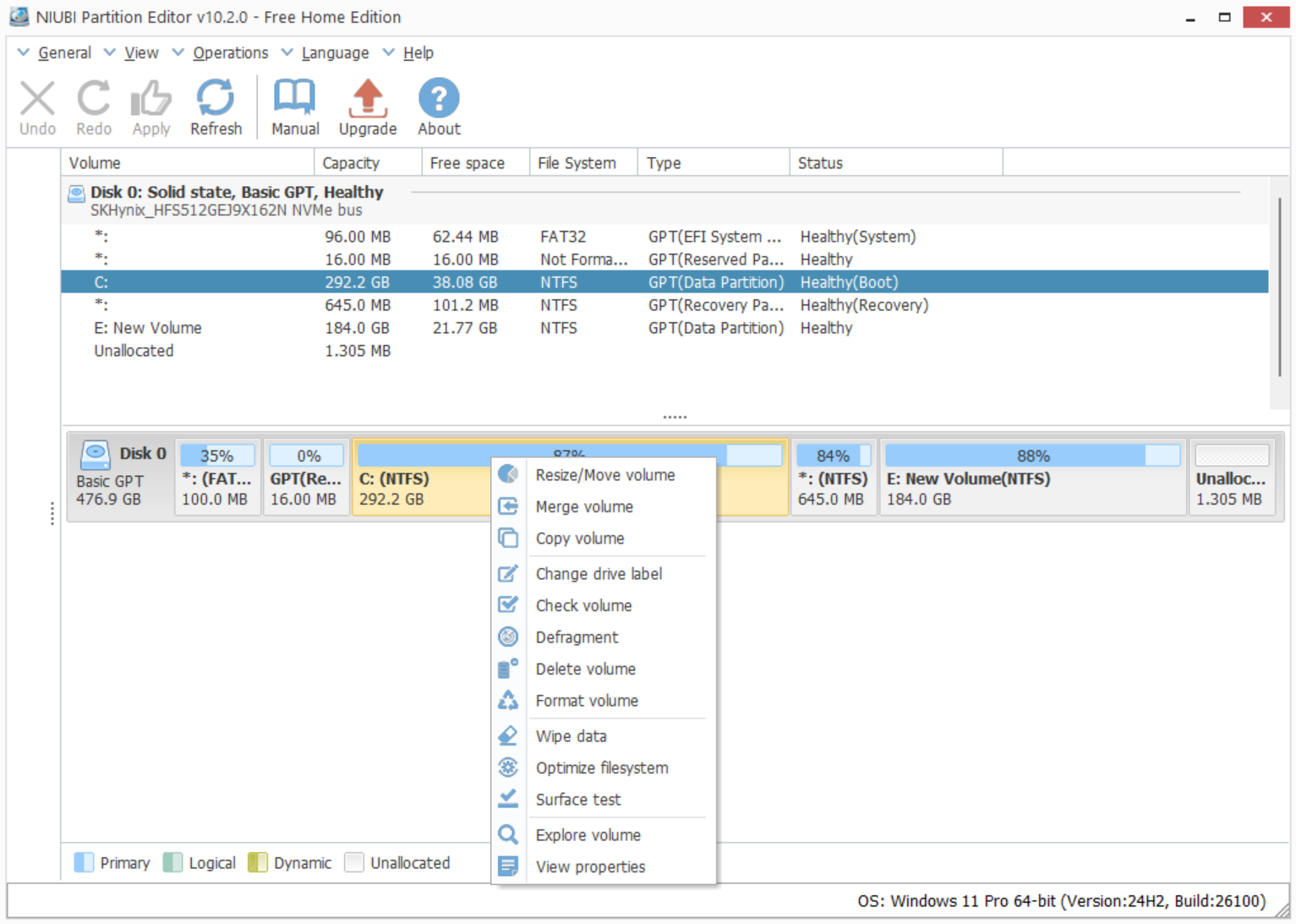This screenshot has height=924, width=1296.
Task: Click the Disk 0 drive icon in disk map
Action: (x=95, y=455)
